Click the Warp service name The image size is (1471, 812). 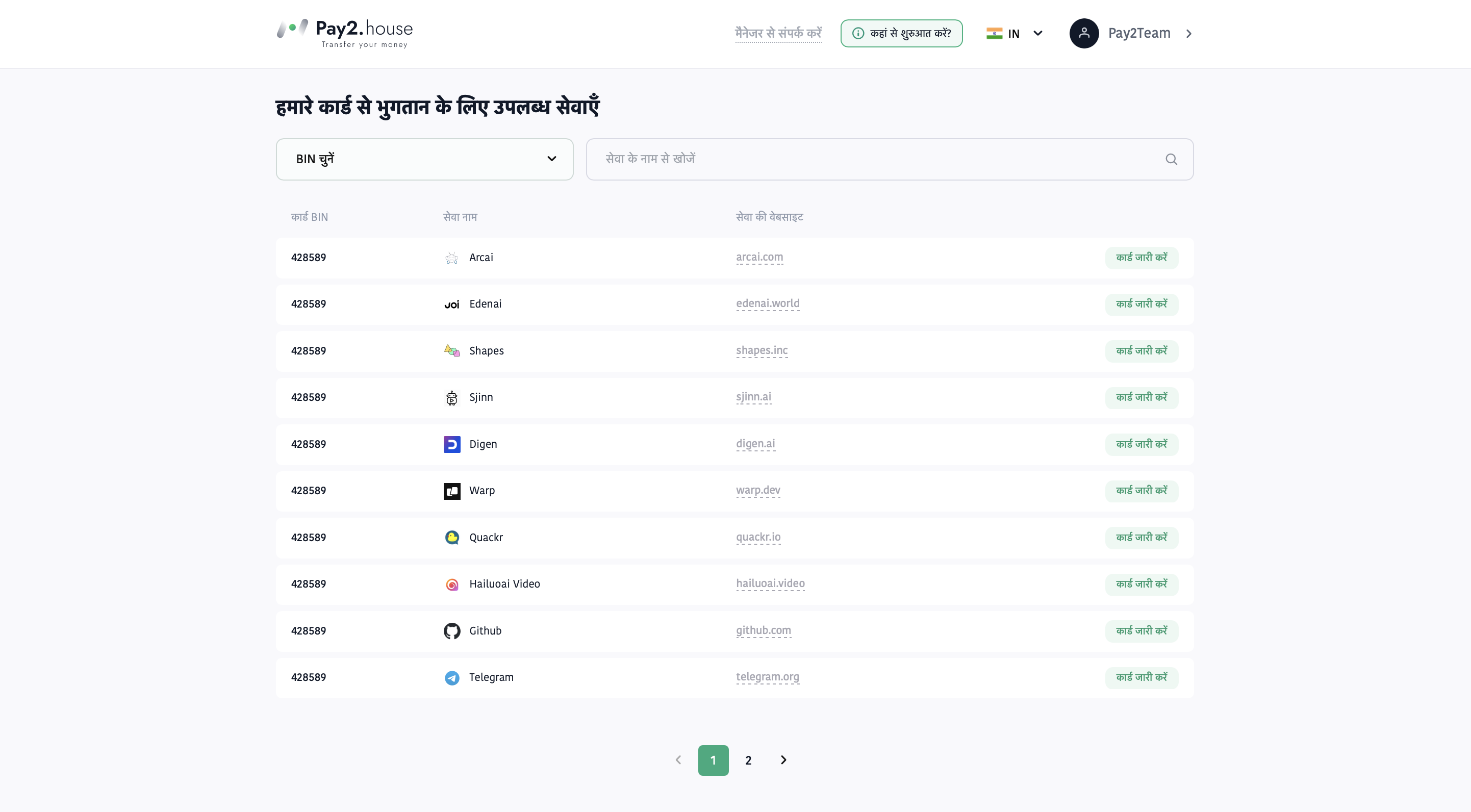point(482,491)
